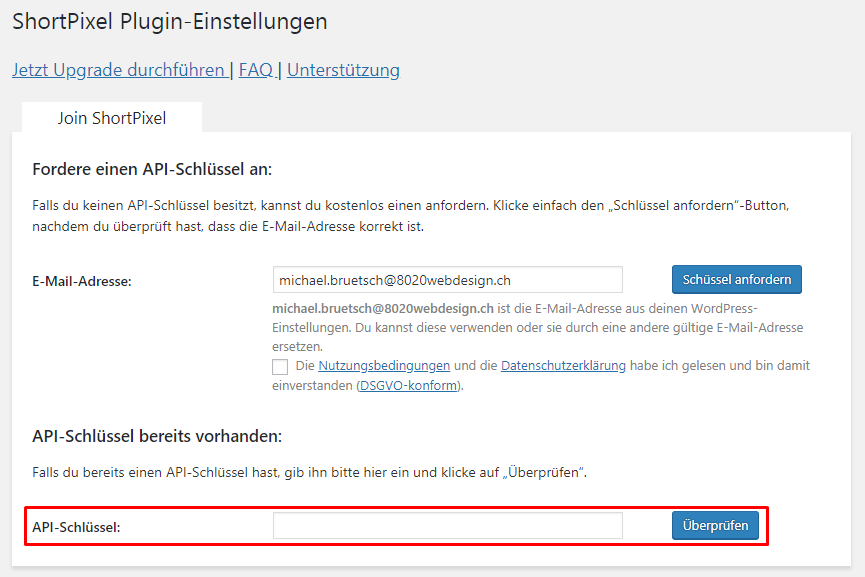This screenshot has width=865, height=577.
Task: Tick the Nutzungsbedingungen agreement checkbox
Action: point(280,367)
